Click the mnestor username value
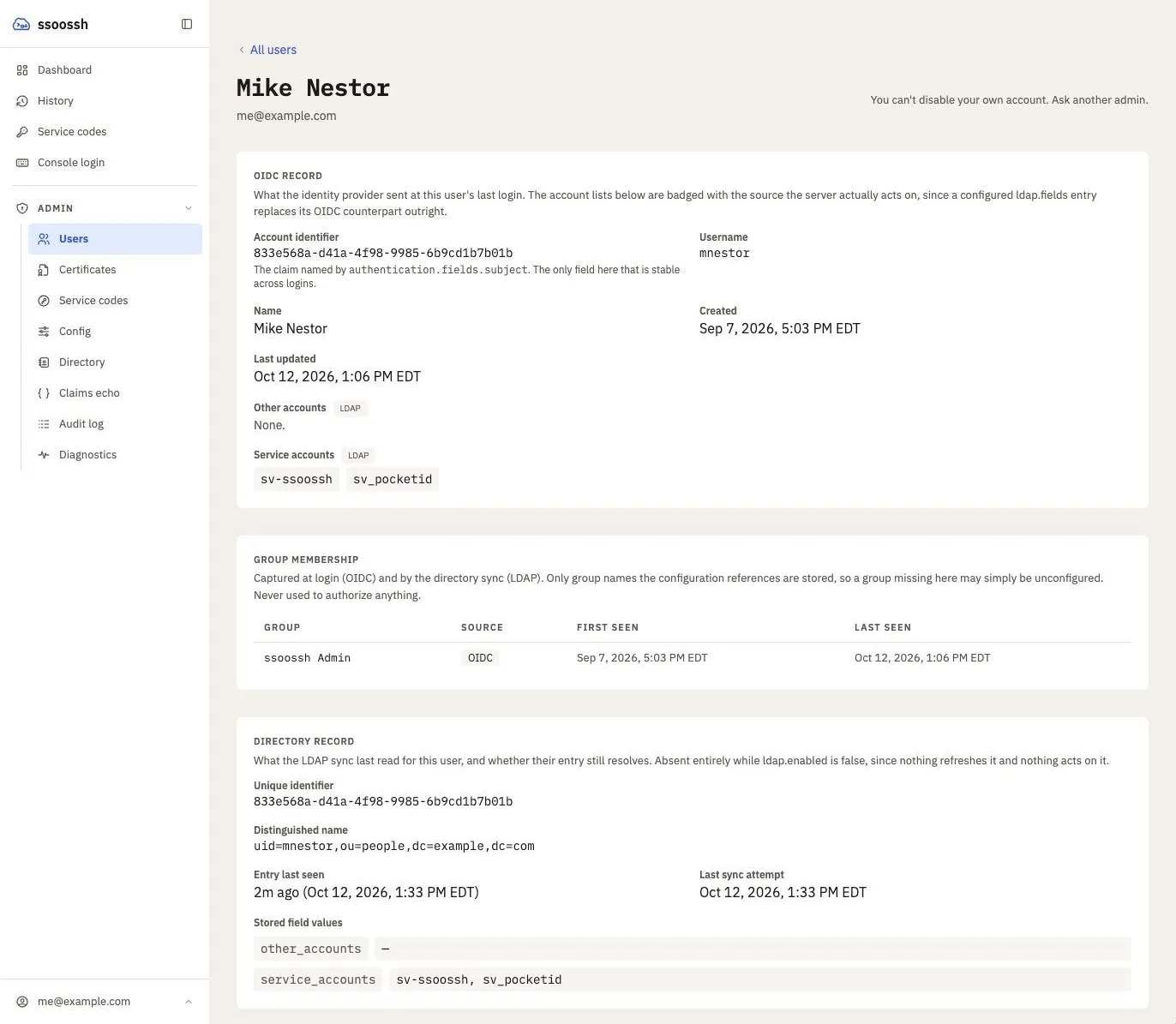The height and width of the screenshot is (1024, 1176). (x=724, y=253)
